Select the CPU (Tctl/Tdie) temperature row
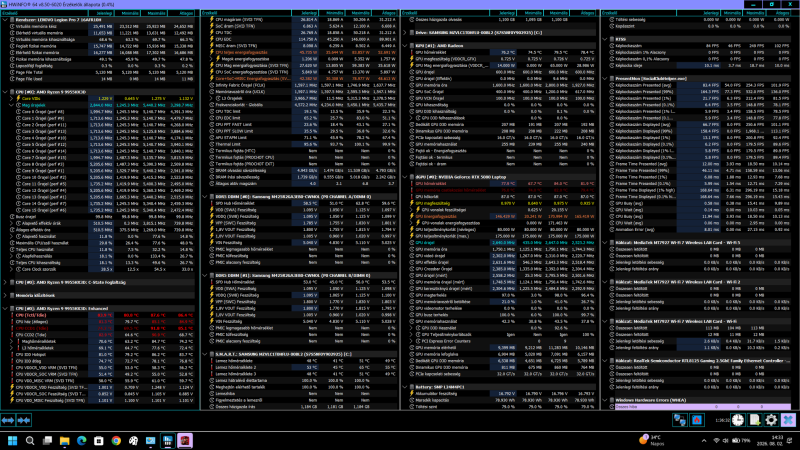Image resolution: width=800 pixels, height=450 pixels. (x=102, y=315)
